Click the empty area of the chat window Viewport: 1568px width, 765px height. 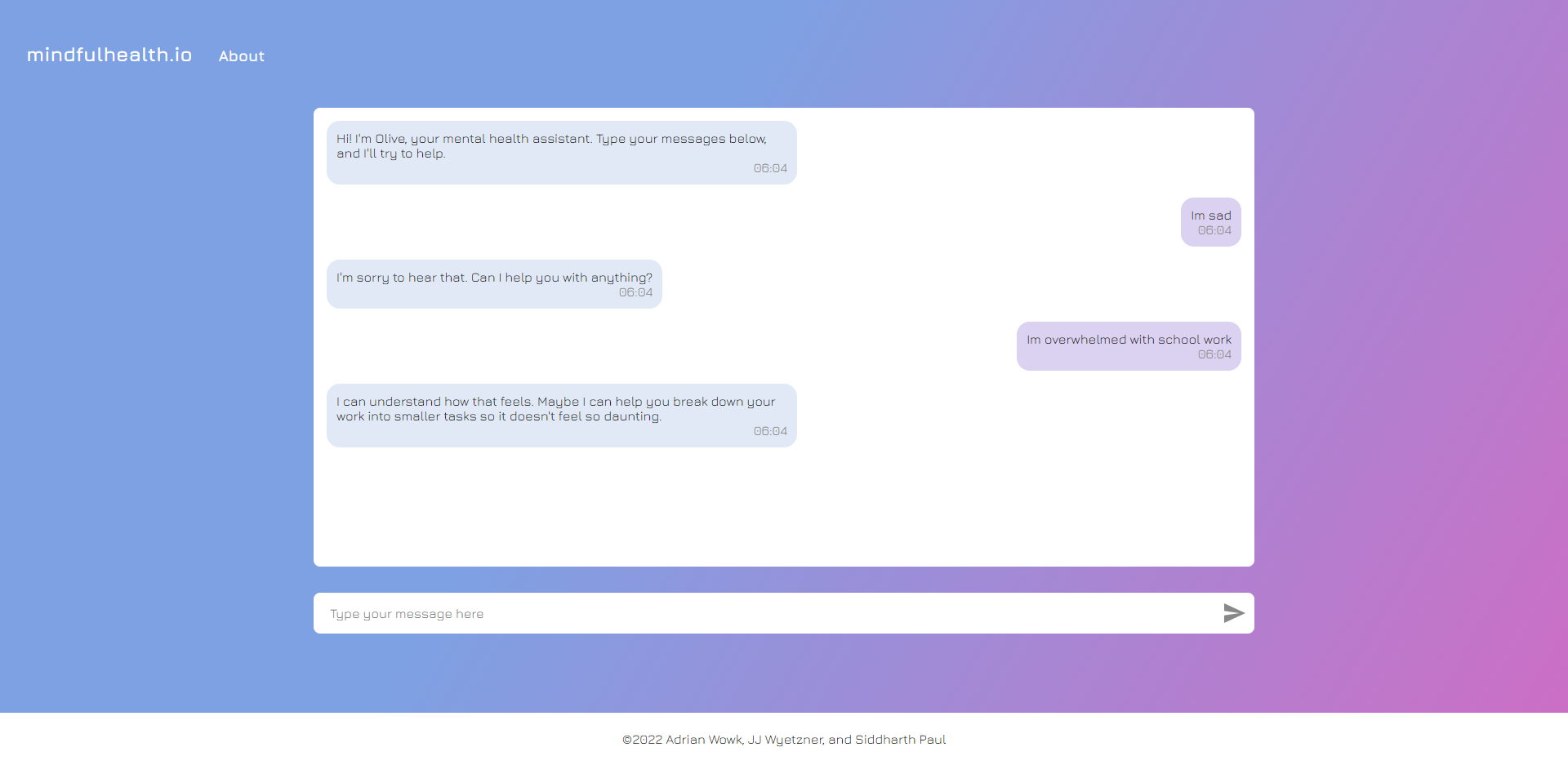[784, 506]
